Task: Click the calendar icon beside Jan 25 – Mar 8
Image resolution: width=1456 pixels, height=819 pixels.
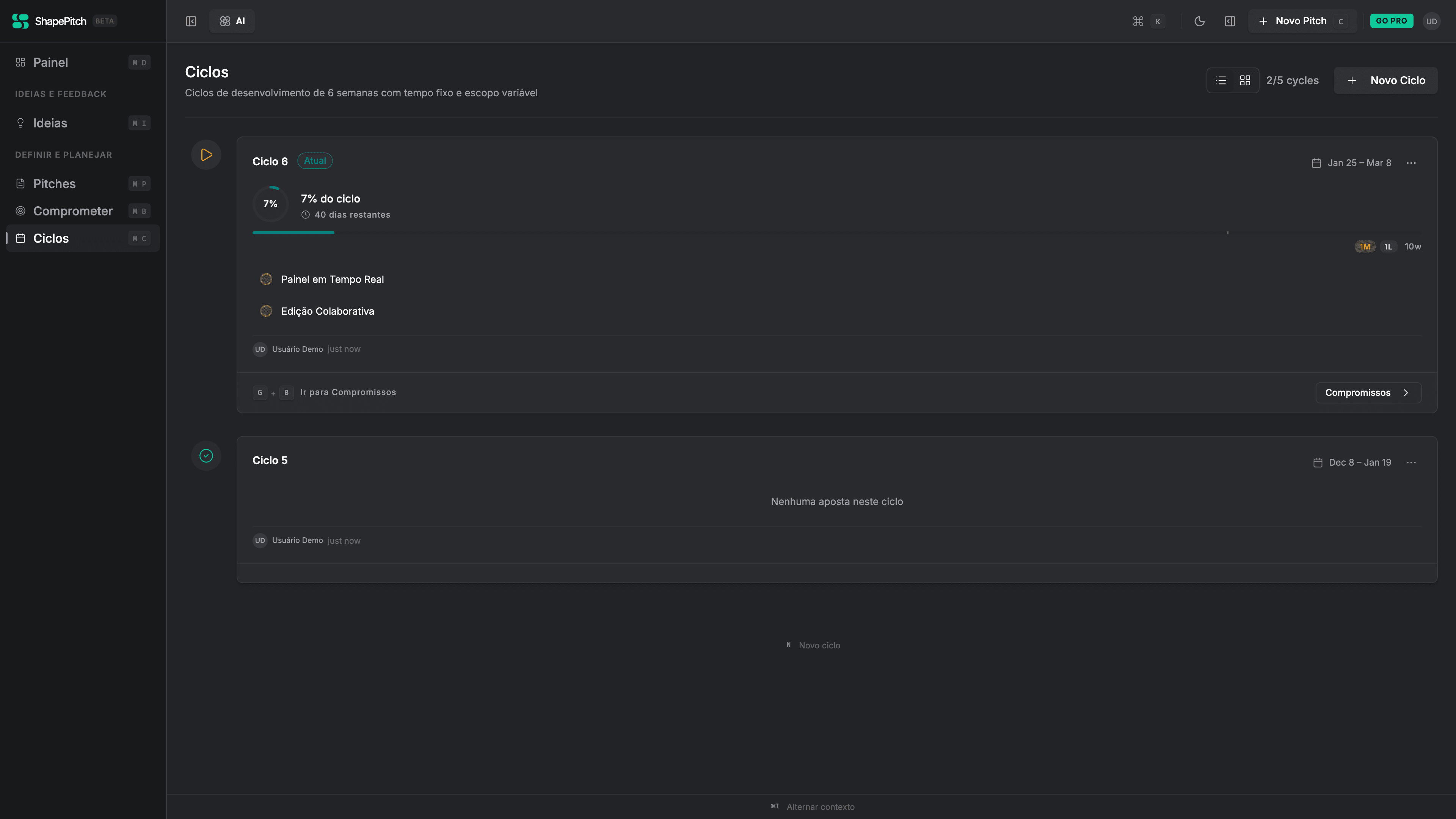Action: click(x=1317, y=163)
